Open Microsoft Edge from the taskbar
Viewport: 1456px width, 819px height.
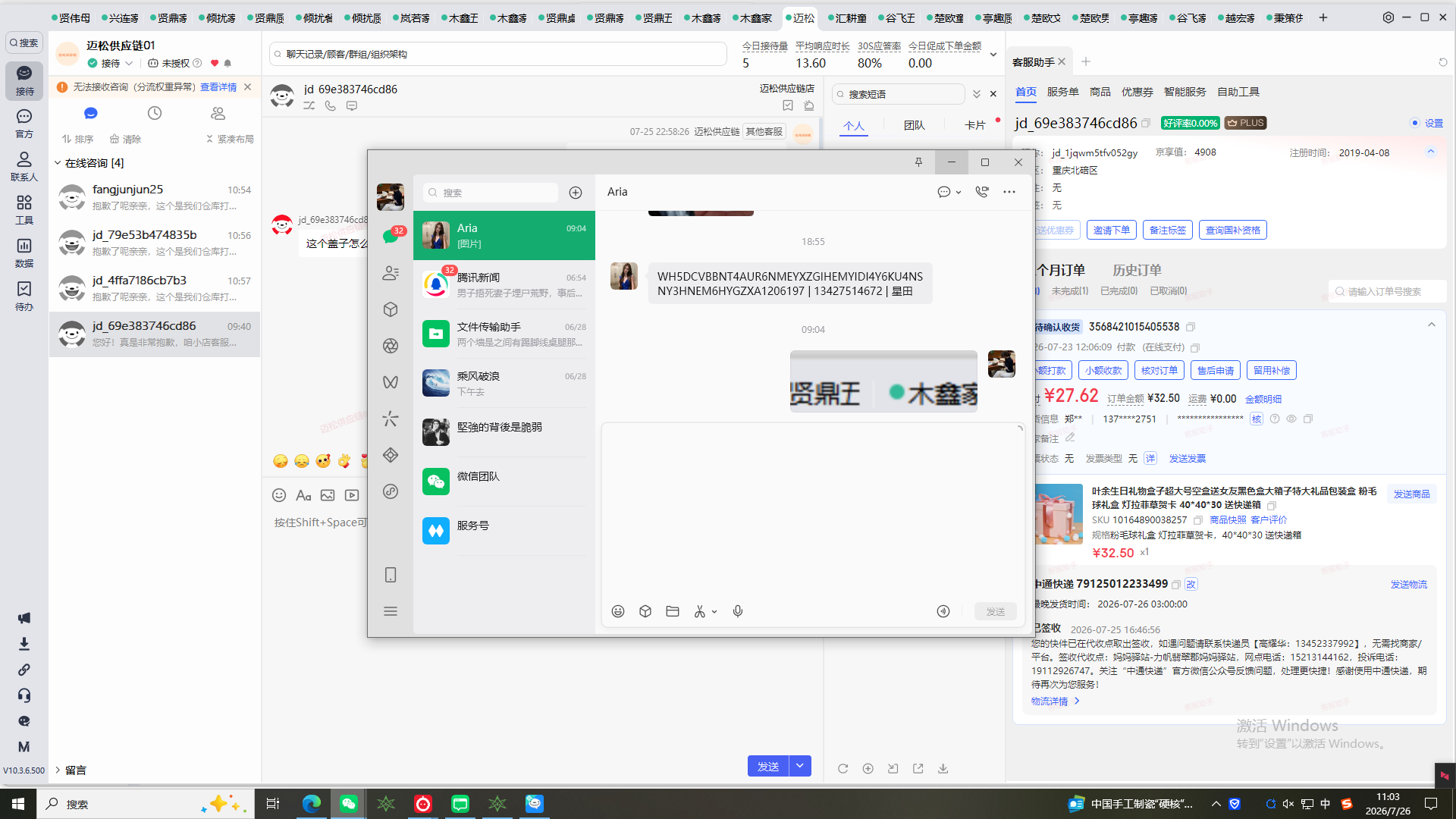click(311, 804)
